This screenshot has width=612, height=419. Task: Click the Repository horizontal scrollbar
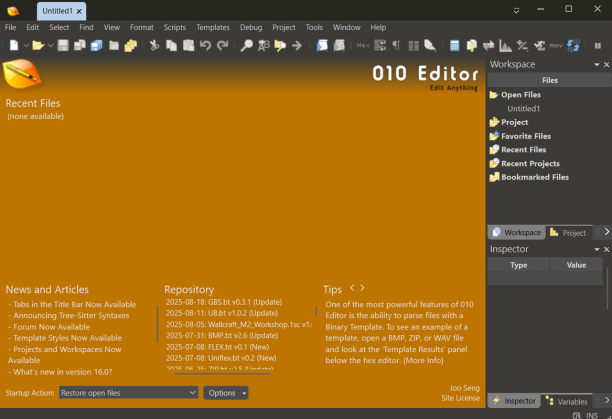(x=222, y=374)
